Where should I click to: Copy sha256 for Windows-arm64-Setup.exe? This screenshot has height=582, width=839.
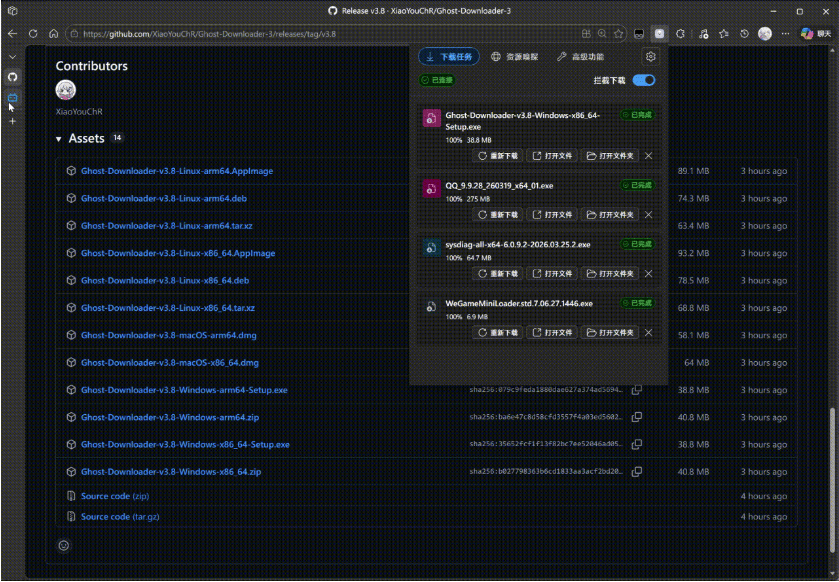pyautogui.click(x=636, y=390)
